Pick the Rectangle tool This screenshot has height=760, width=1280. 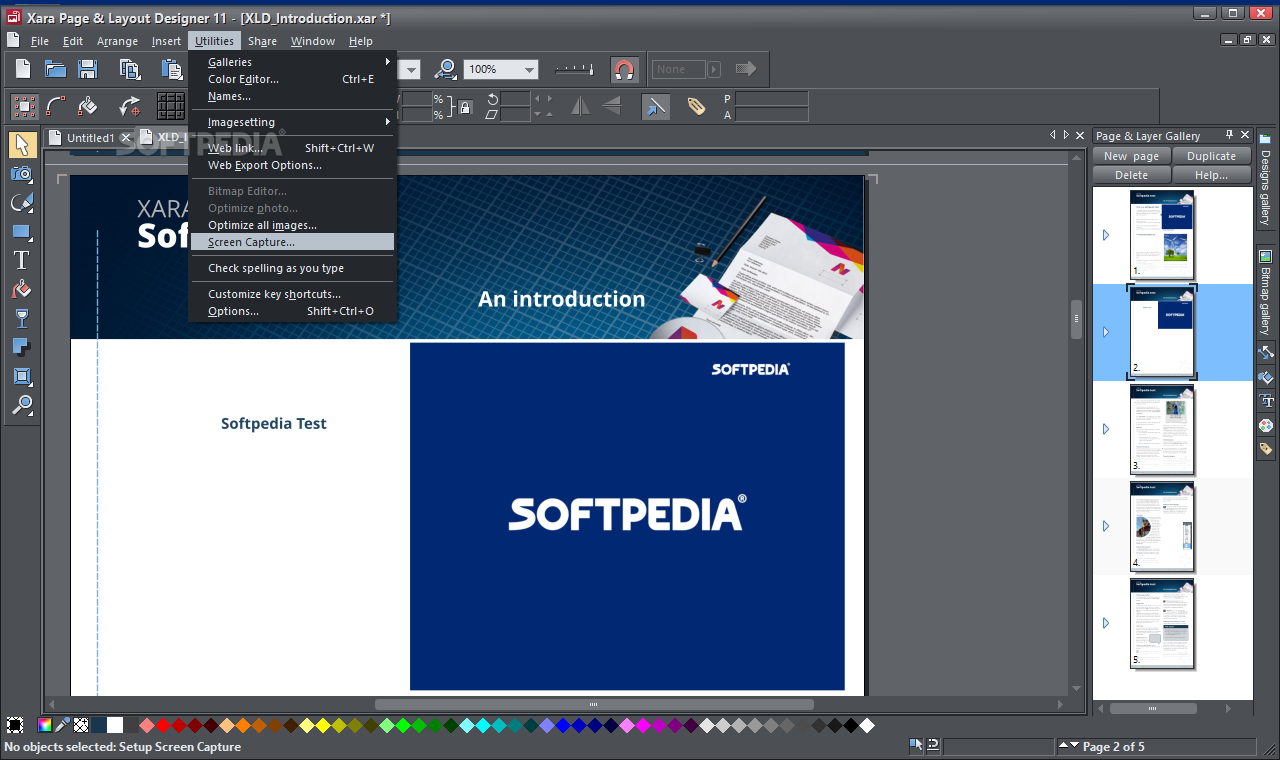tap(22, 232)
